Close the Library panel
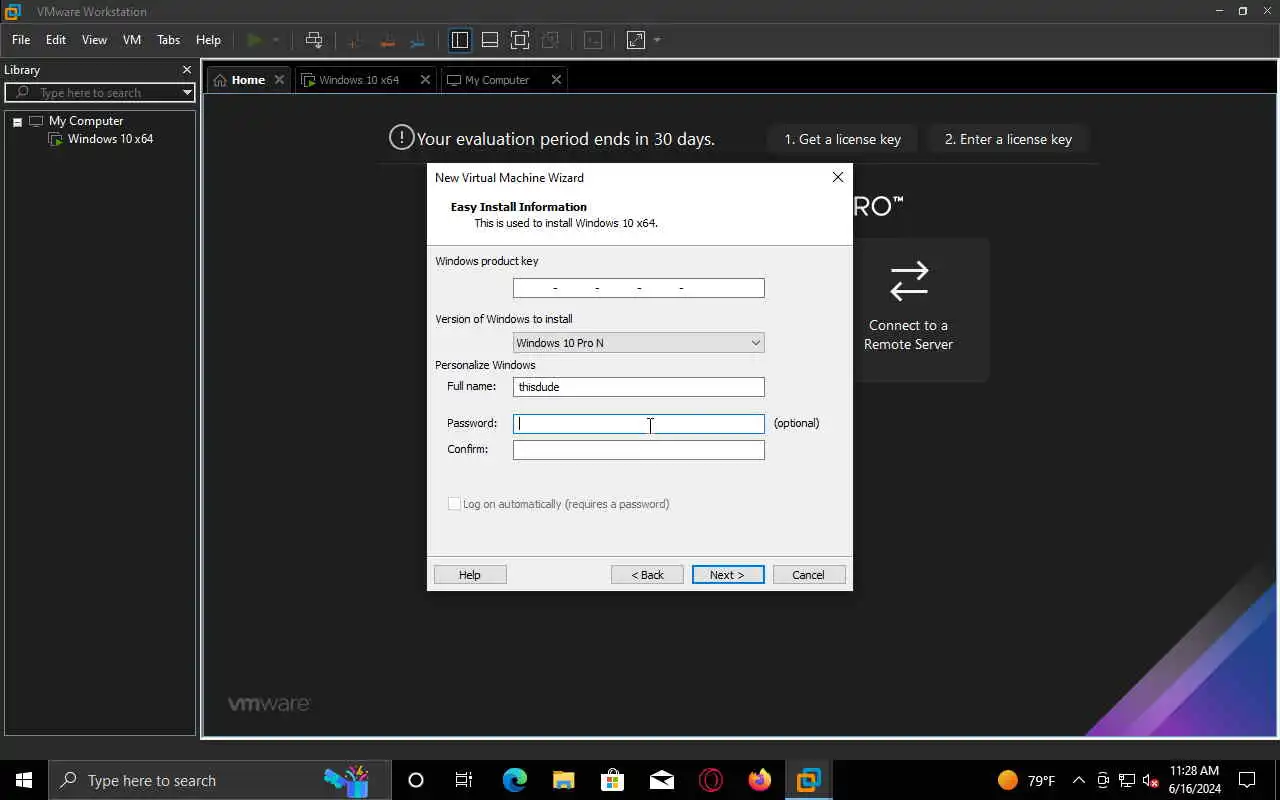This screenshot has width=1280, height=800. tap(186, 70)
